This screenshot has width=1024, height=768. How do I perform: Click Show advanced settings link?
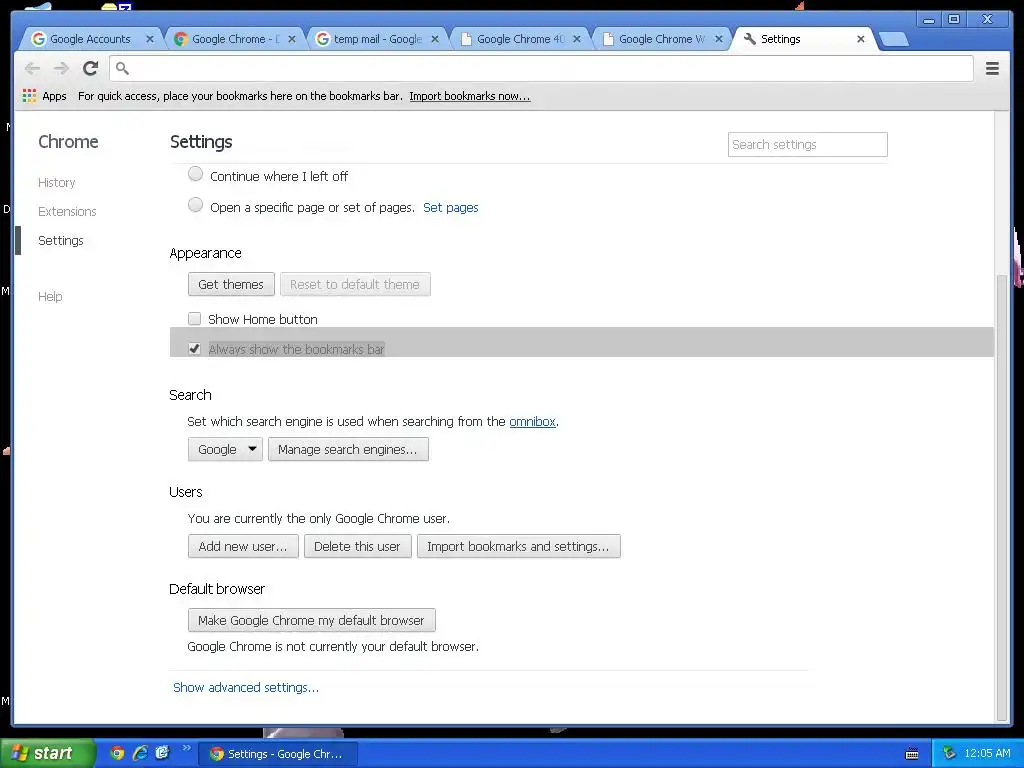coord(246,688)
